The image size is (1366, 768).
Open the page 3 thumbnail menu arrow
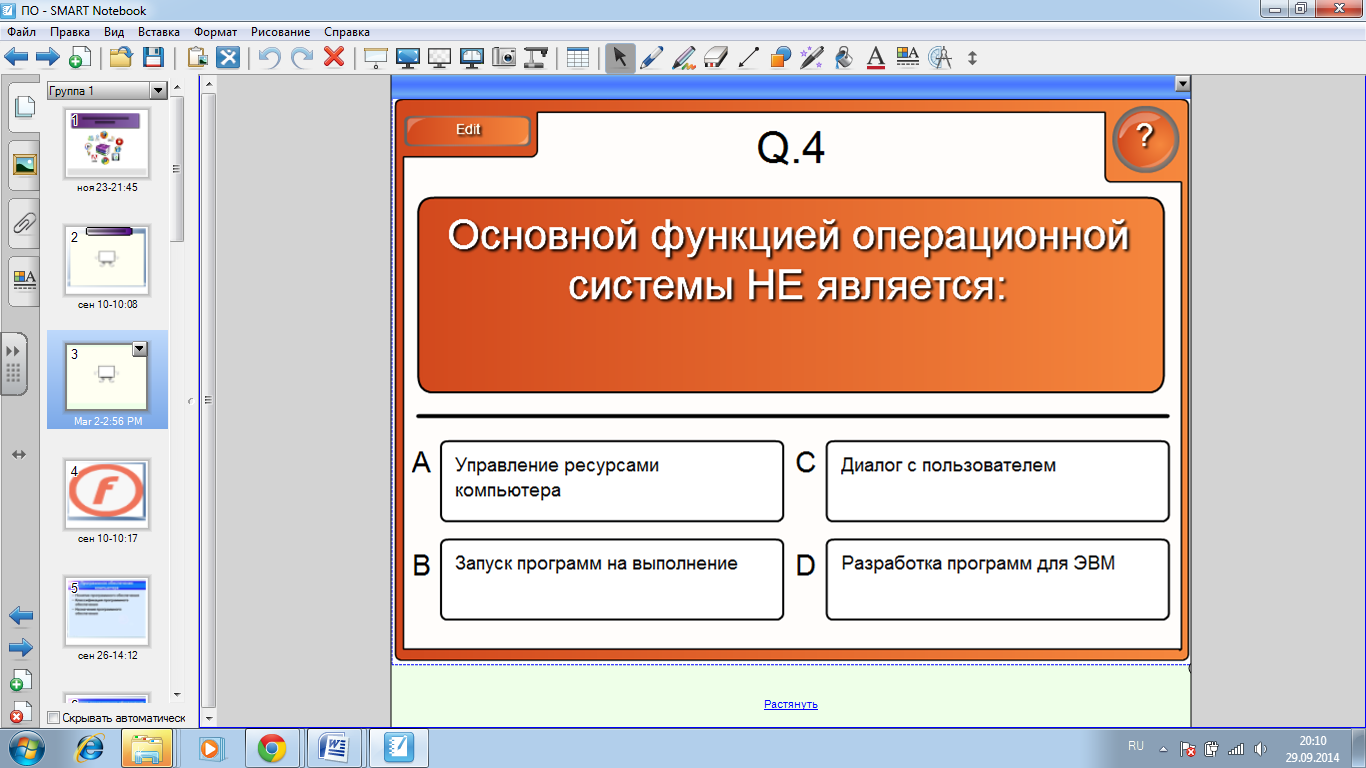[139, 349]
